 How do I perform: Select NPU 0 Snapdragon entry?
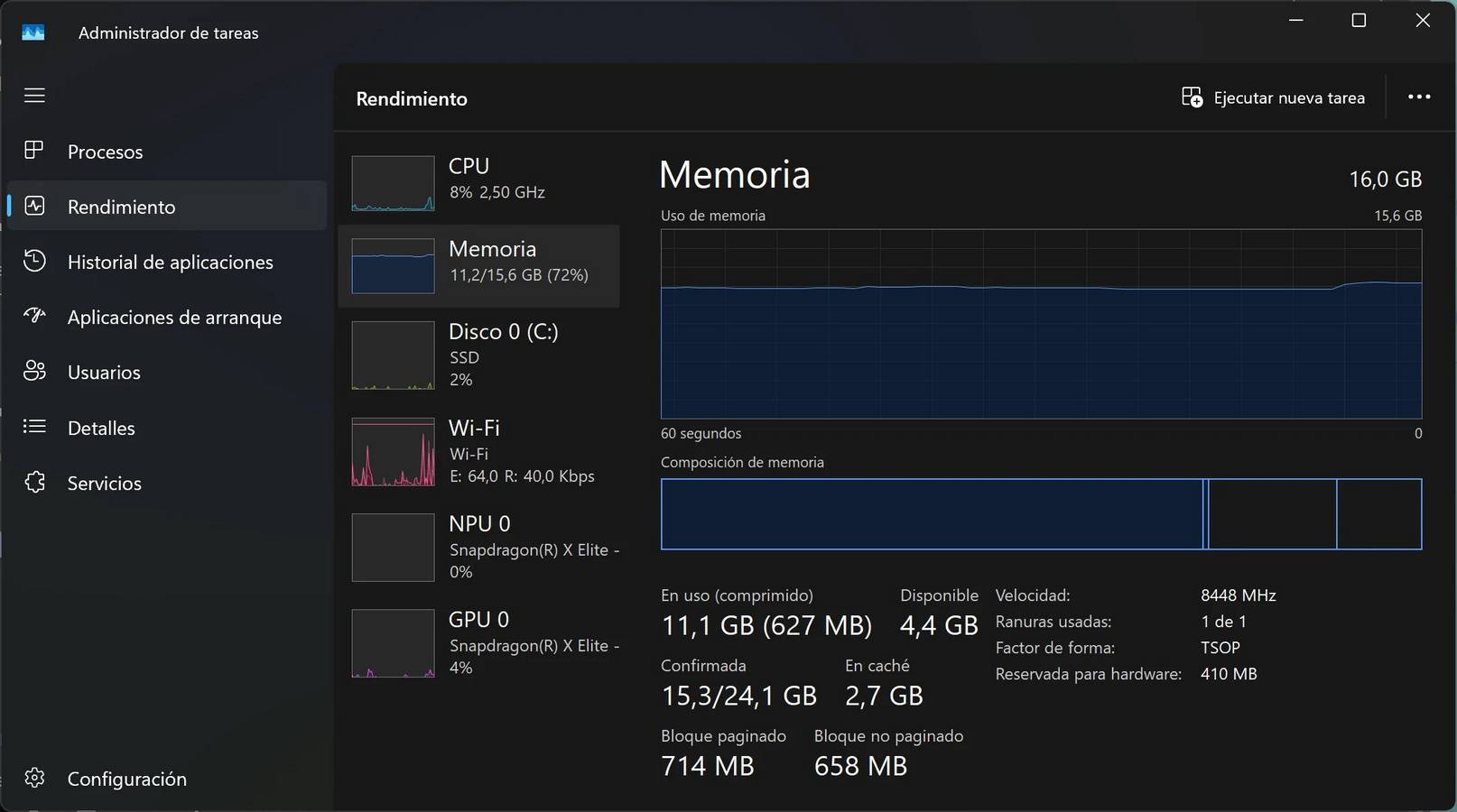393,547
